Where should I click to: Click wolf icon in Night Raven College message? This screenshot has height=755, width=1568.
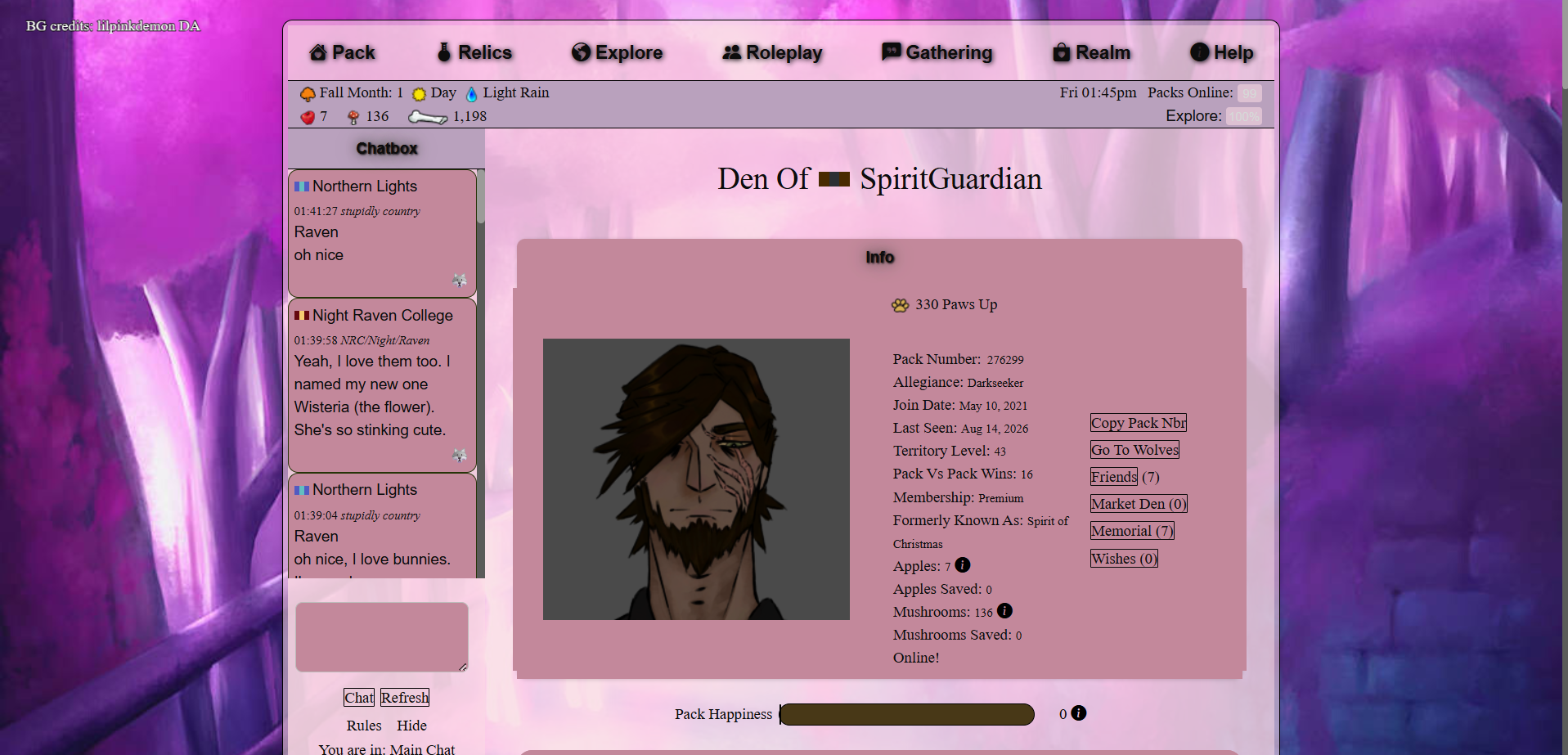(x=460, y=455)
